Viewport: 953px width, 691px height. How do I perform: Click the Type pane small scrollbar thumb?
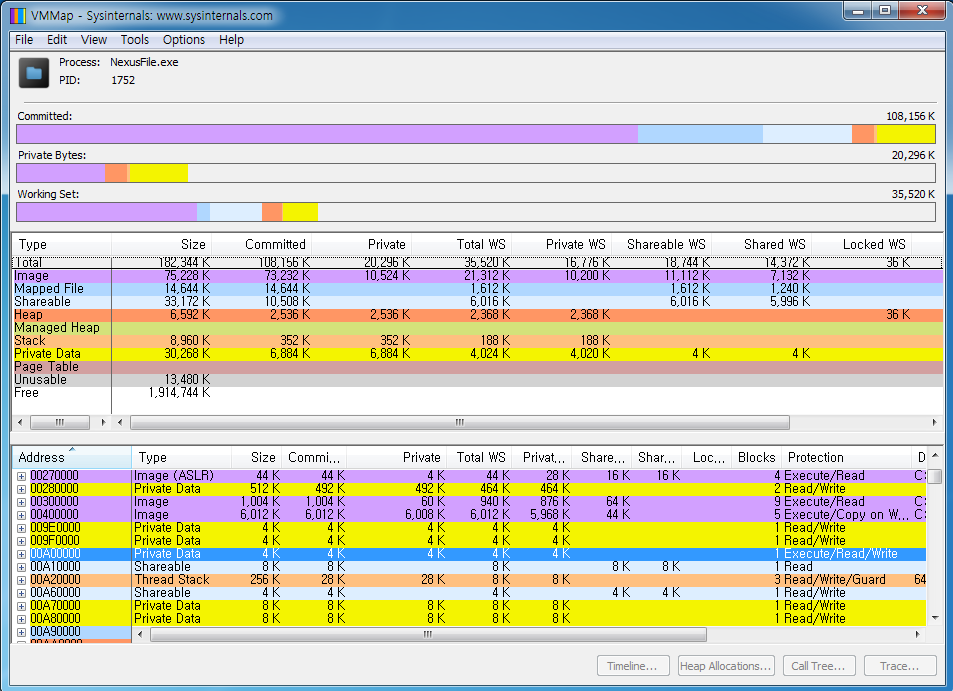pos(60,422)
